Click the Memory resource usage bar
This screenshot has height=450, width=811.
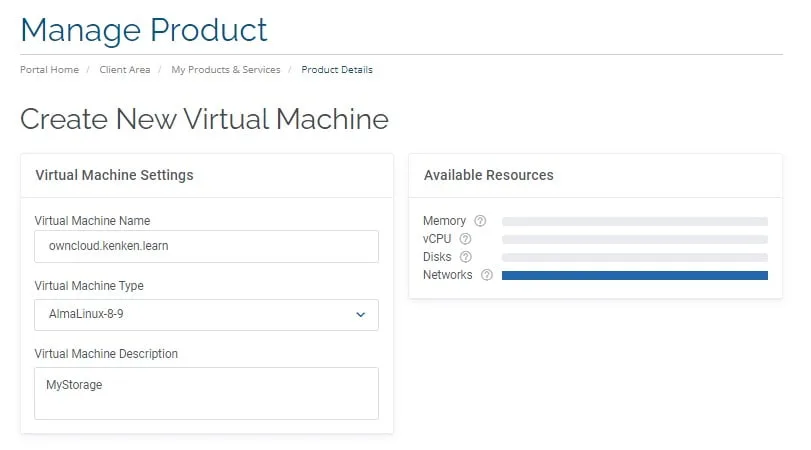pyautogui.click(x=634, y=221)
